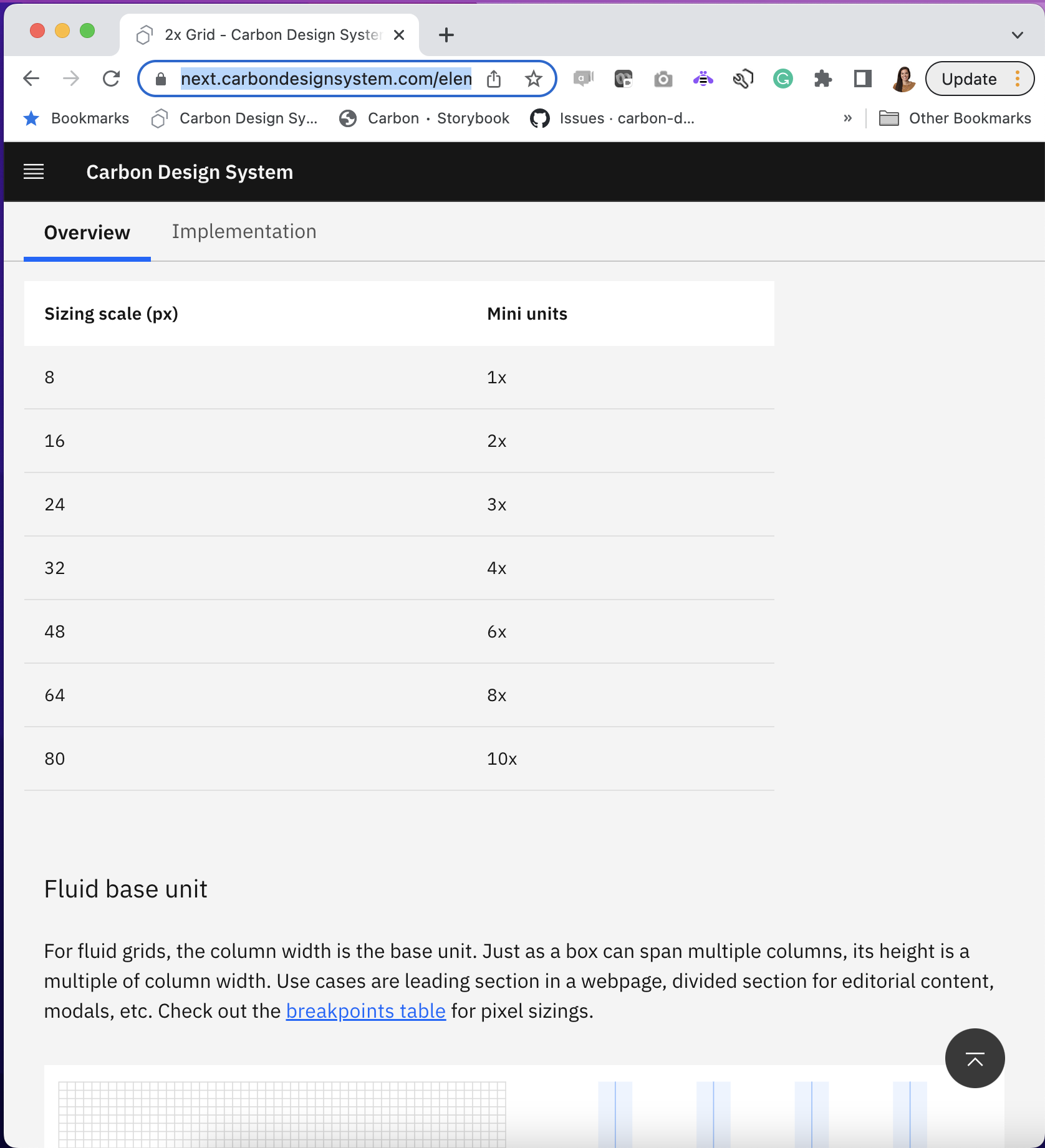The height and width of the screenshot is (1148, 1045).
Task: Open the Carbon Design System site navigation hamburger
Action: [34, 171]
